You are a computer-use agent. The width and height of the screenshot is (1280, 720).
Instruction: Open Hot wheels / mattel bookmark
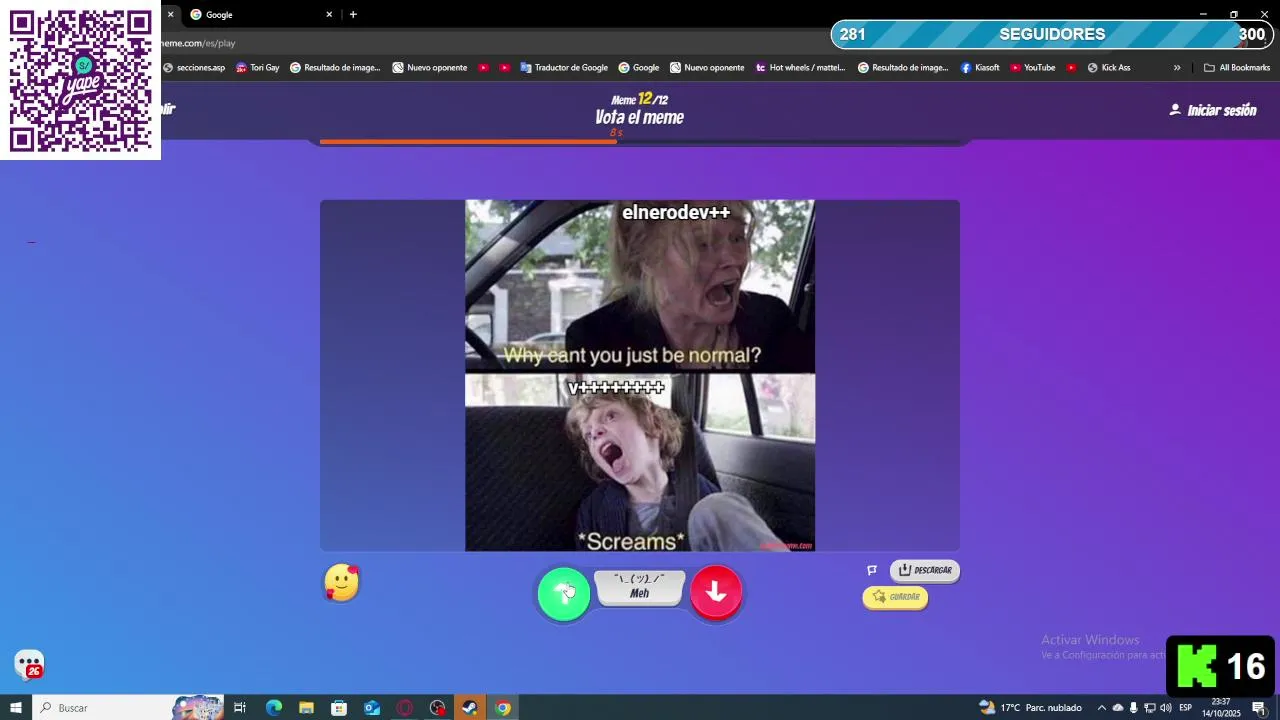tap(800, 68)
